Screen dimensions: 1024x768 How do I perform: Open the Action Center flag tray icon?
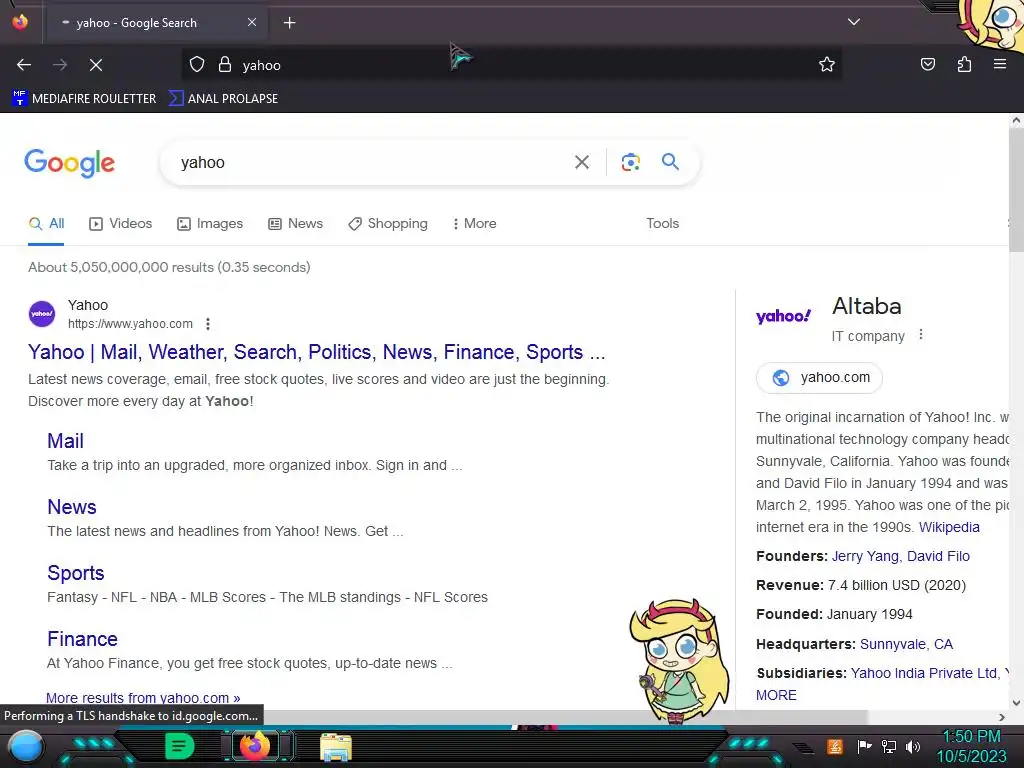coord(864,746)
